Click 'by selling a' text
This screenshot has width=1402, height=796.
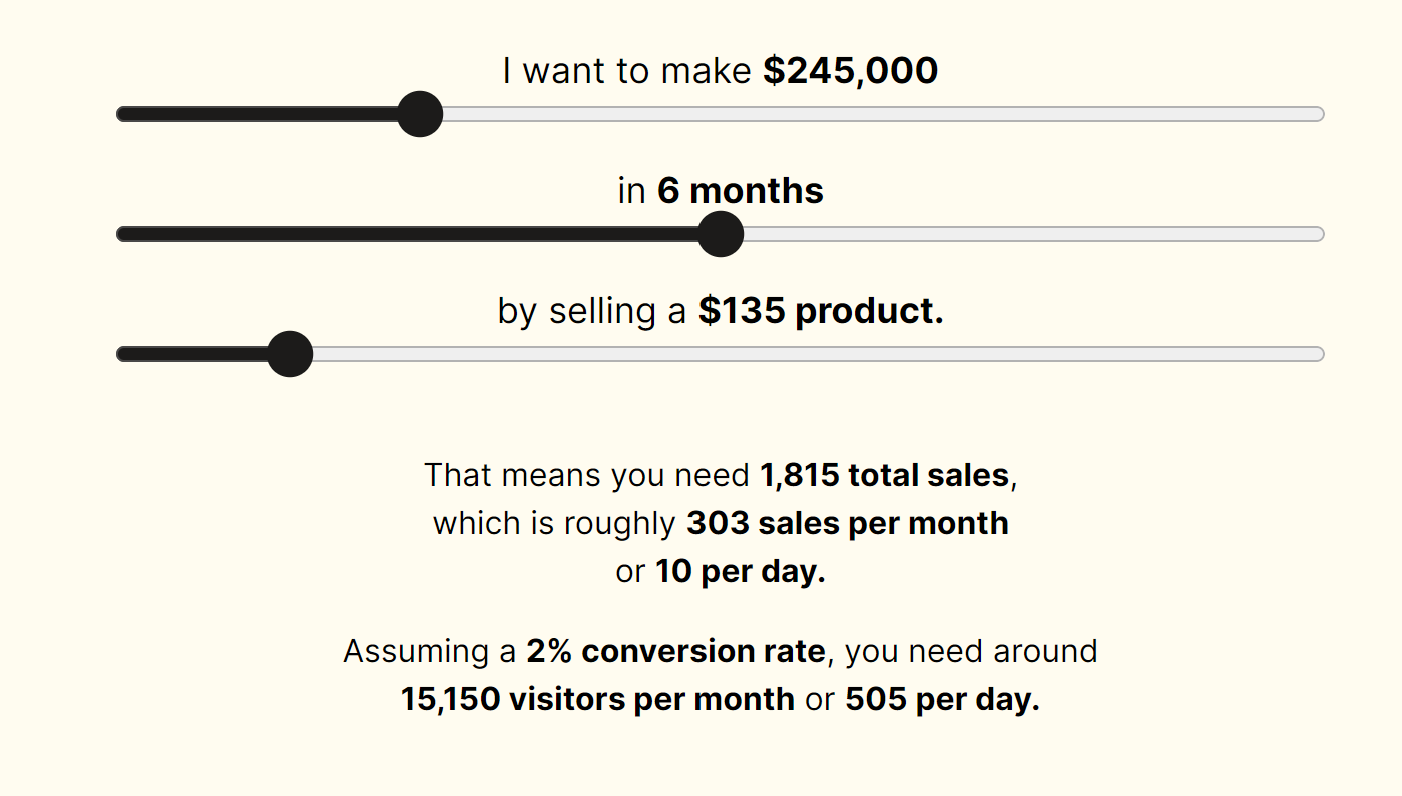(x=592, y=311)
